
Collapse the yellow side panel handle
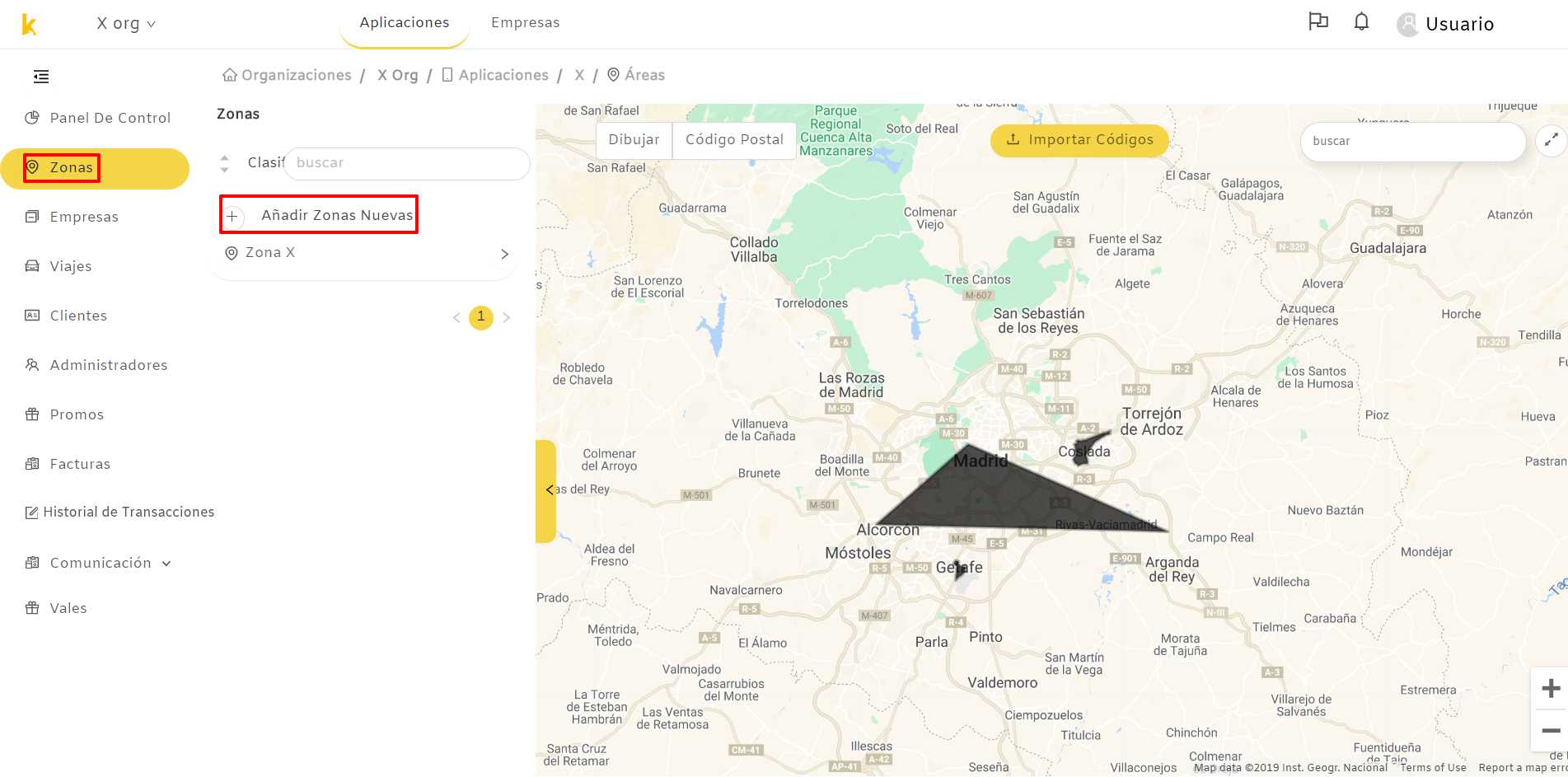546,491
